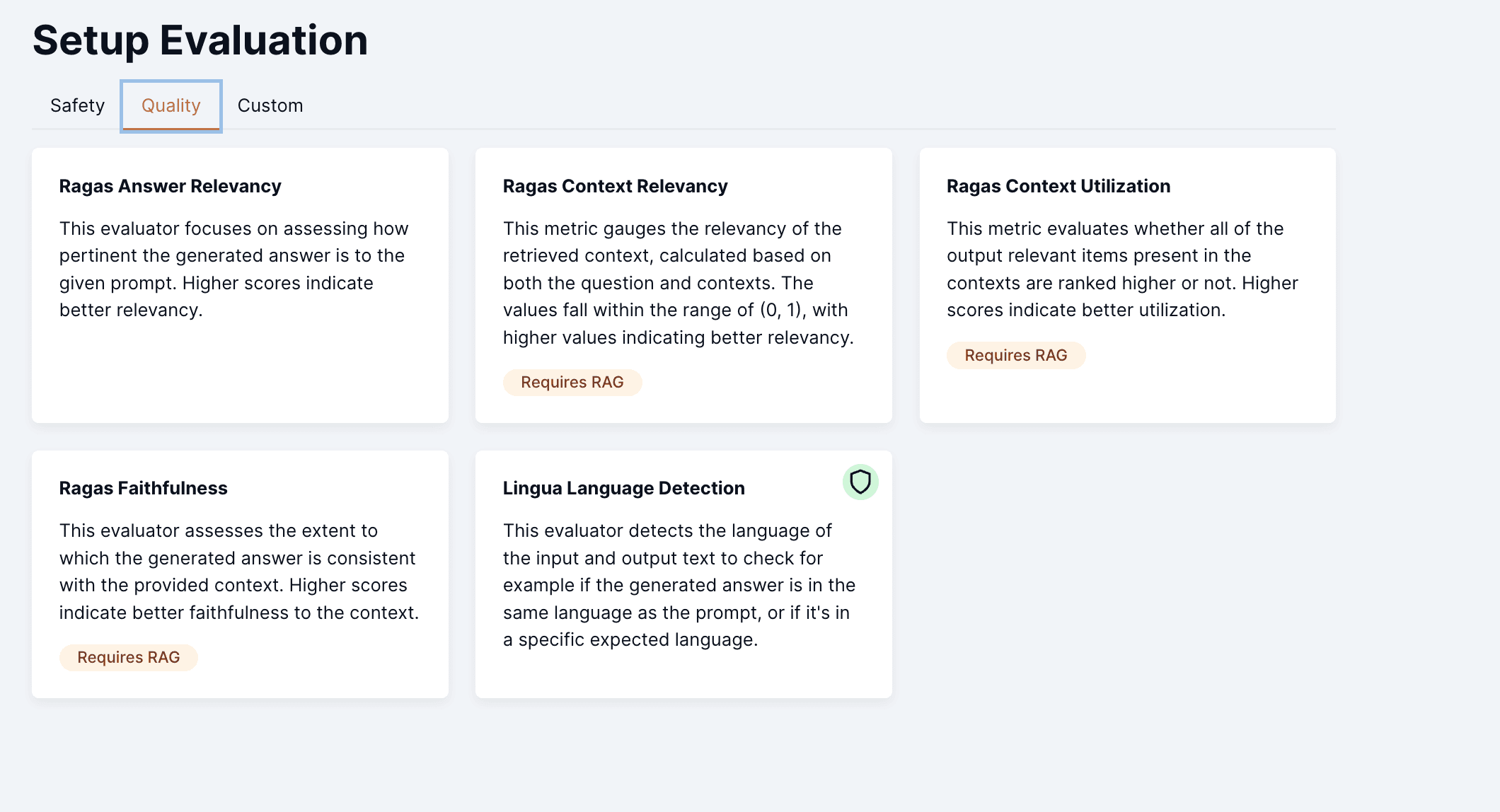Click Requires RAG badge on Context Relevancy
Image resolution: width=1500 pixels, height=812 pixels.
(x=572, y=383)
